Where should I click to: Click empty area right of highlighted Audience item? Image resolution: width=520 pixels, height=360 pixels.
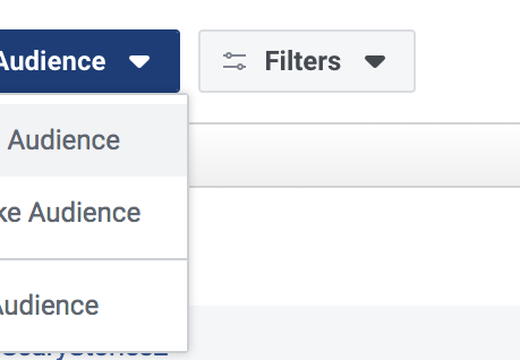pyautogui.click(x=153, y=140)
